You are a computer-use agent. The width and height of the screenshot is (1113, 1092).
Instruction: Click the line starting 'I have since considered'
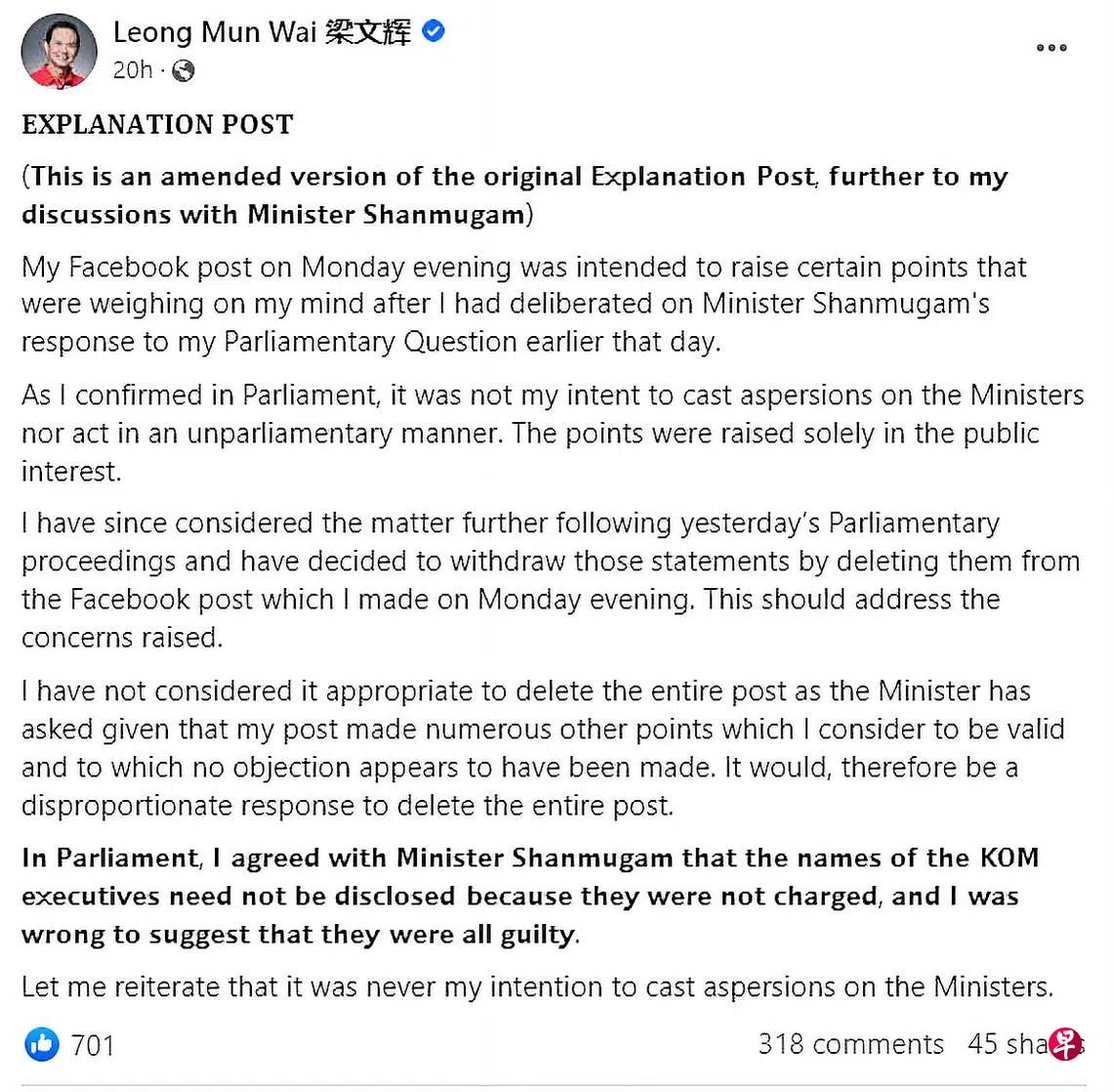coord(510,524)
